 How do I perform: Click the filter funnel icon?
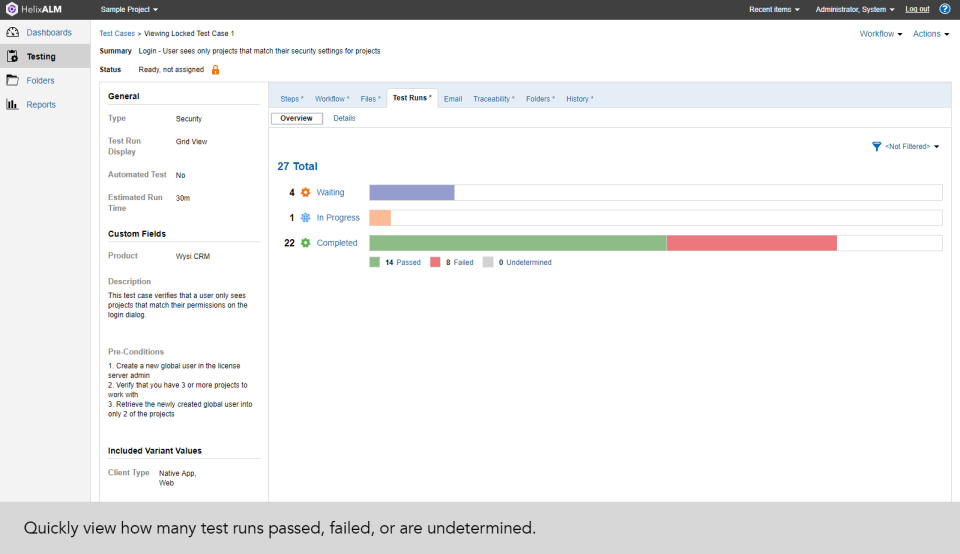tap(877, 146)
